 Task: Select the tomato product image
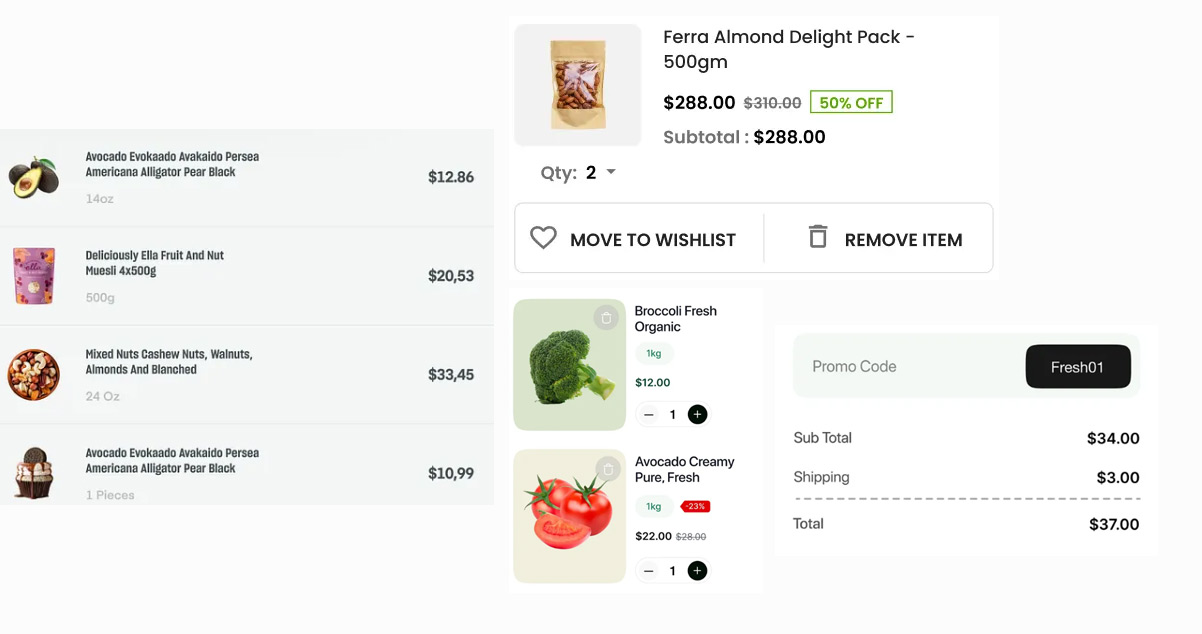point(569,516)
